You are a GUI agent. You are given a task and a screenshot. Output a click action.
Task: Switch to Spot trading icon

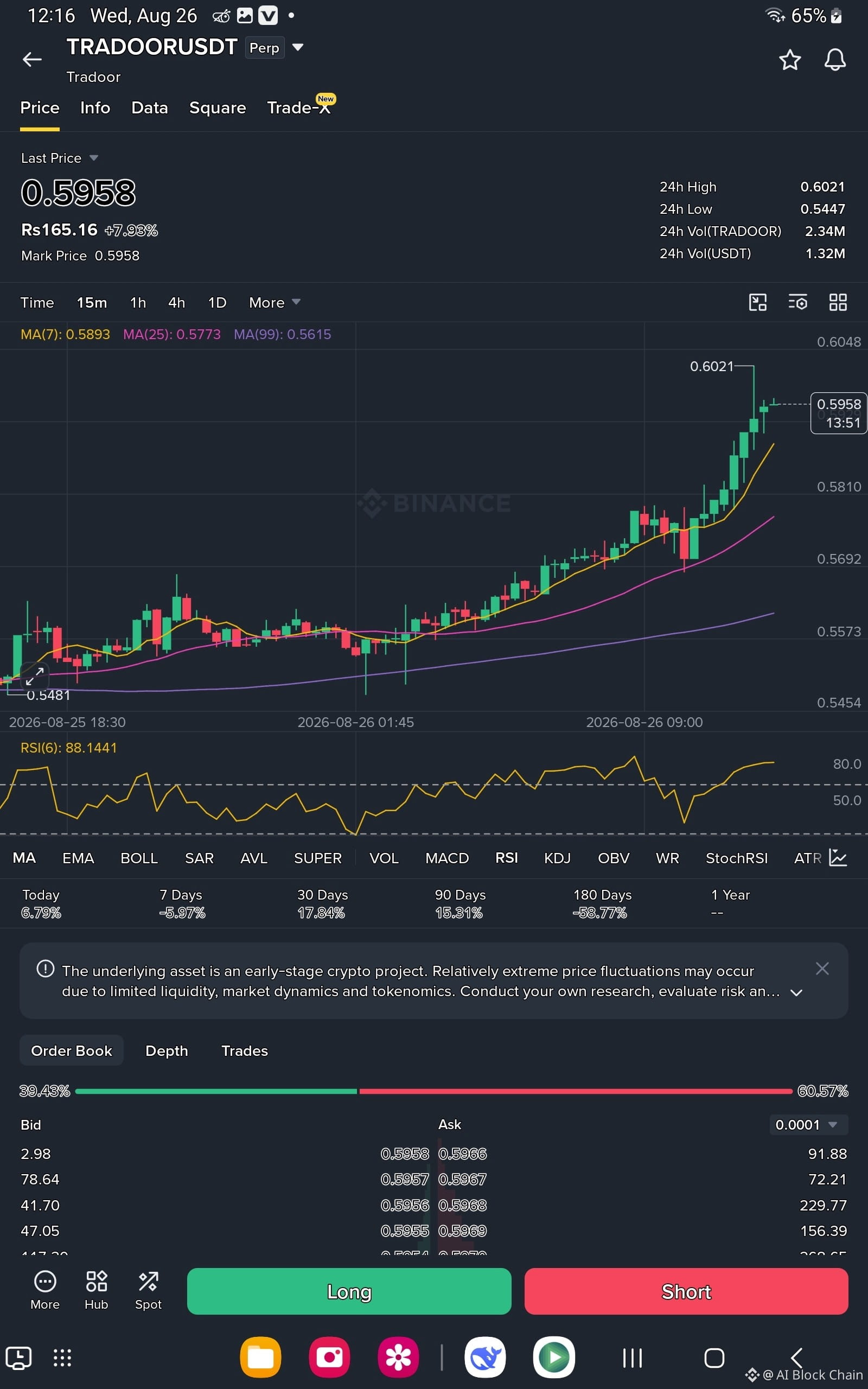(x=148, y=1290)
